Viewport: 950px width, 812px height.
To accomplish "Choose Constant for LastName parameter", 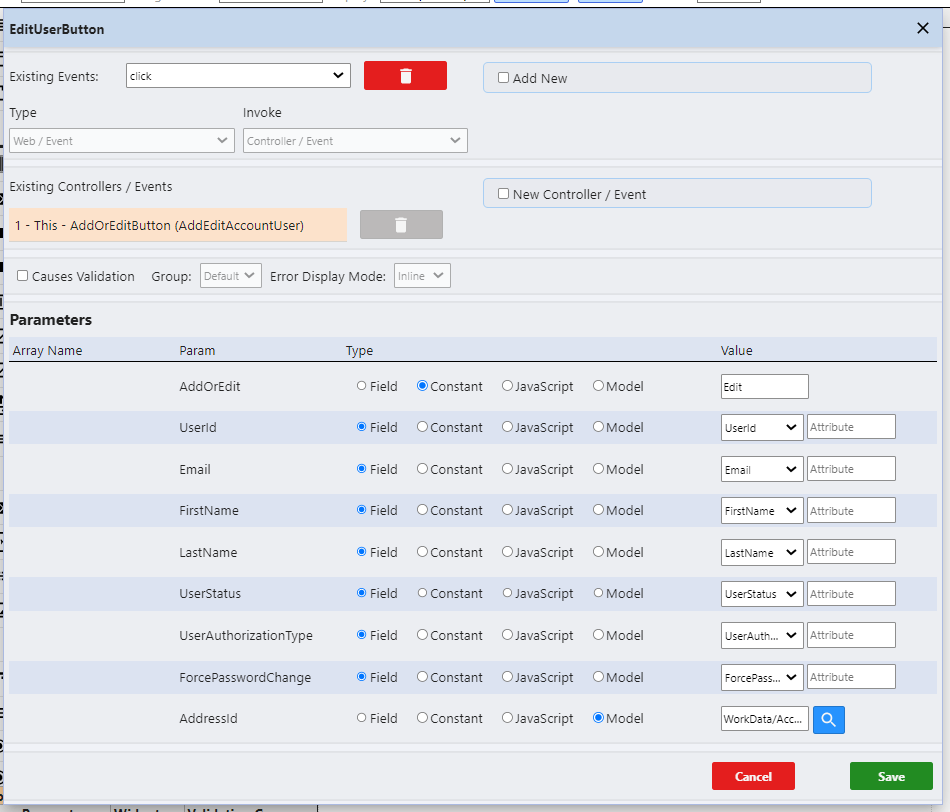I will [x=422, y=551].
